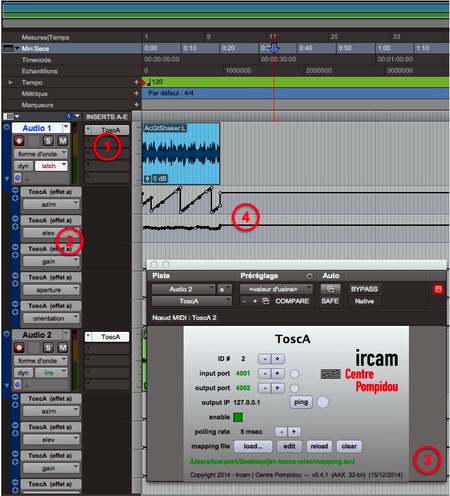
Task: Click the reload mapping file button
Action: click(319, 446)
